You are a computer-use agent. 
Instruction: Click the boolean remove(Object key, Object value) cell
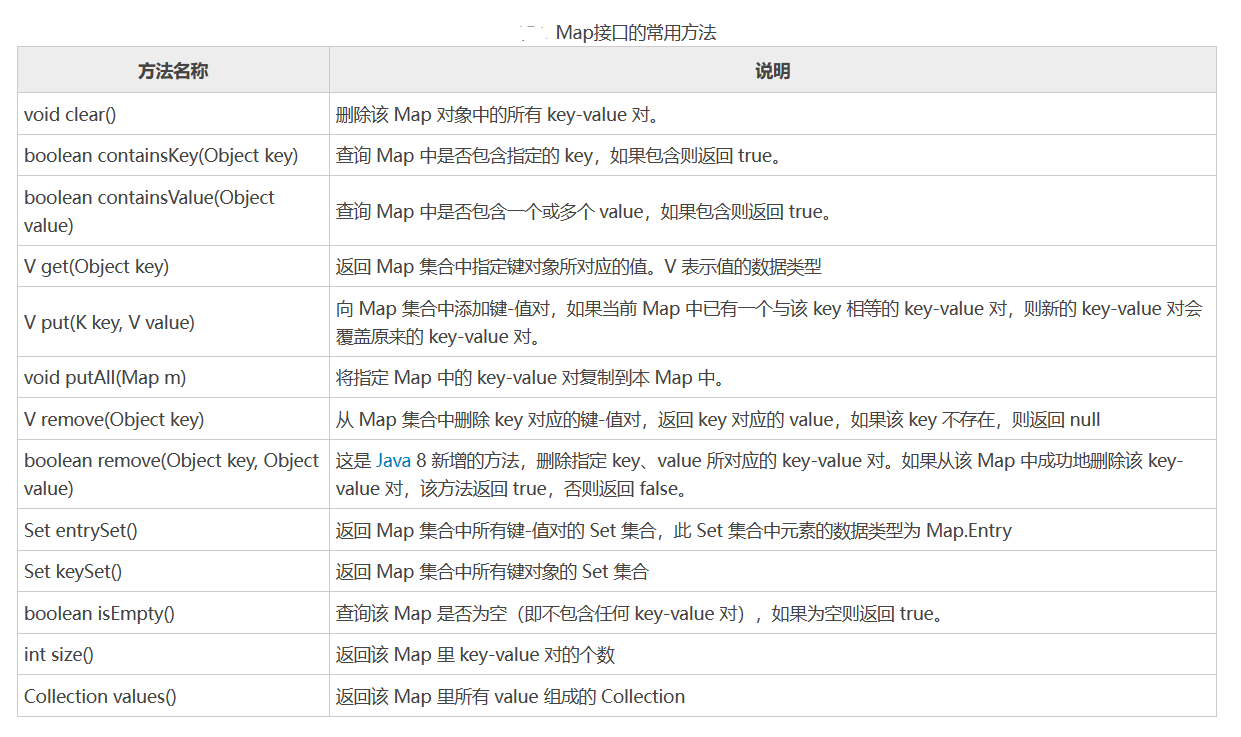click(171, 474)
